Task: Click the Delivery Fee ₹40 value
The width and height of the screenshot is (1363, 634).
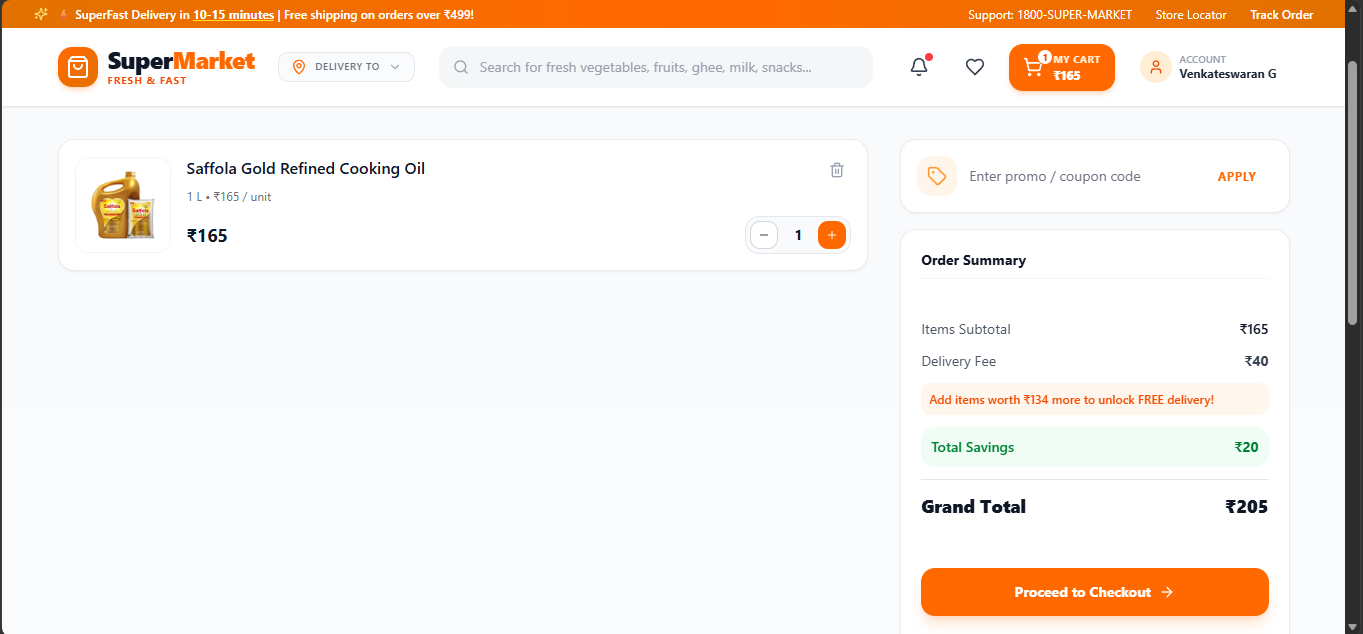Action: (1256, 361)
